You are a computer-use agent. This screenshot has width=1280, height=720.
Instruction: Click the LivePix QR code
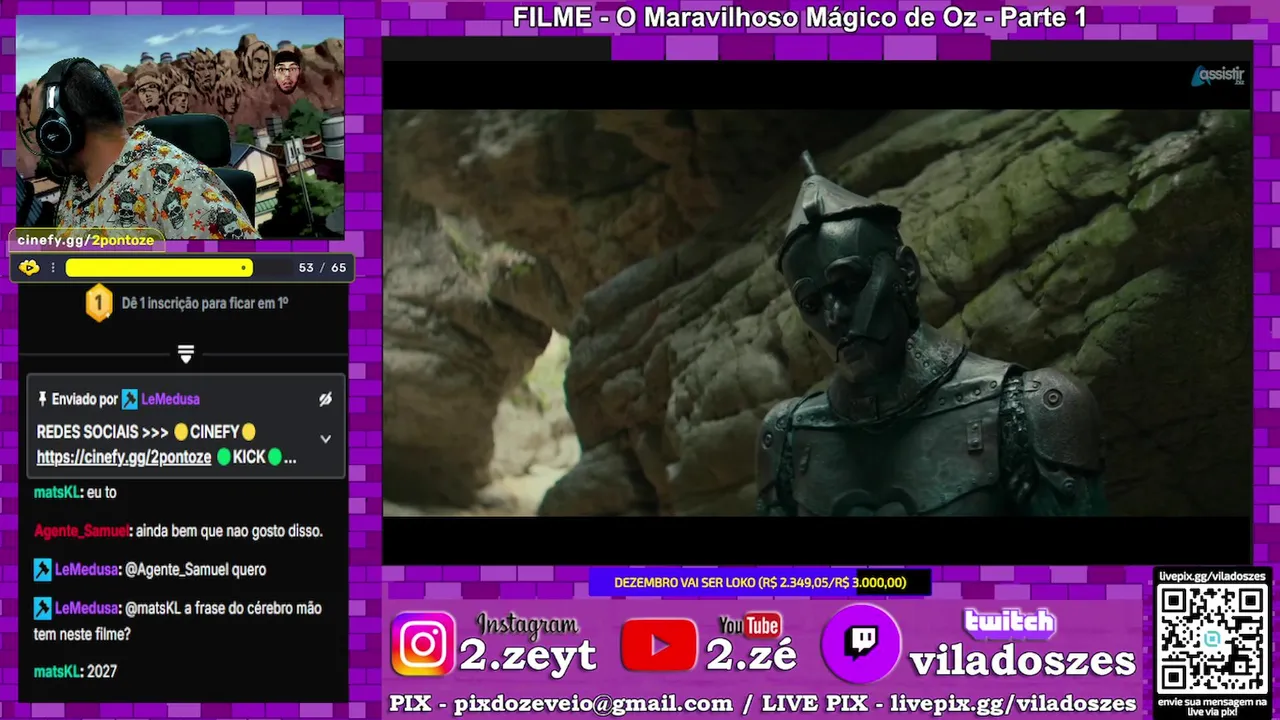[x=1211, y=638]
